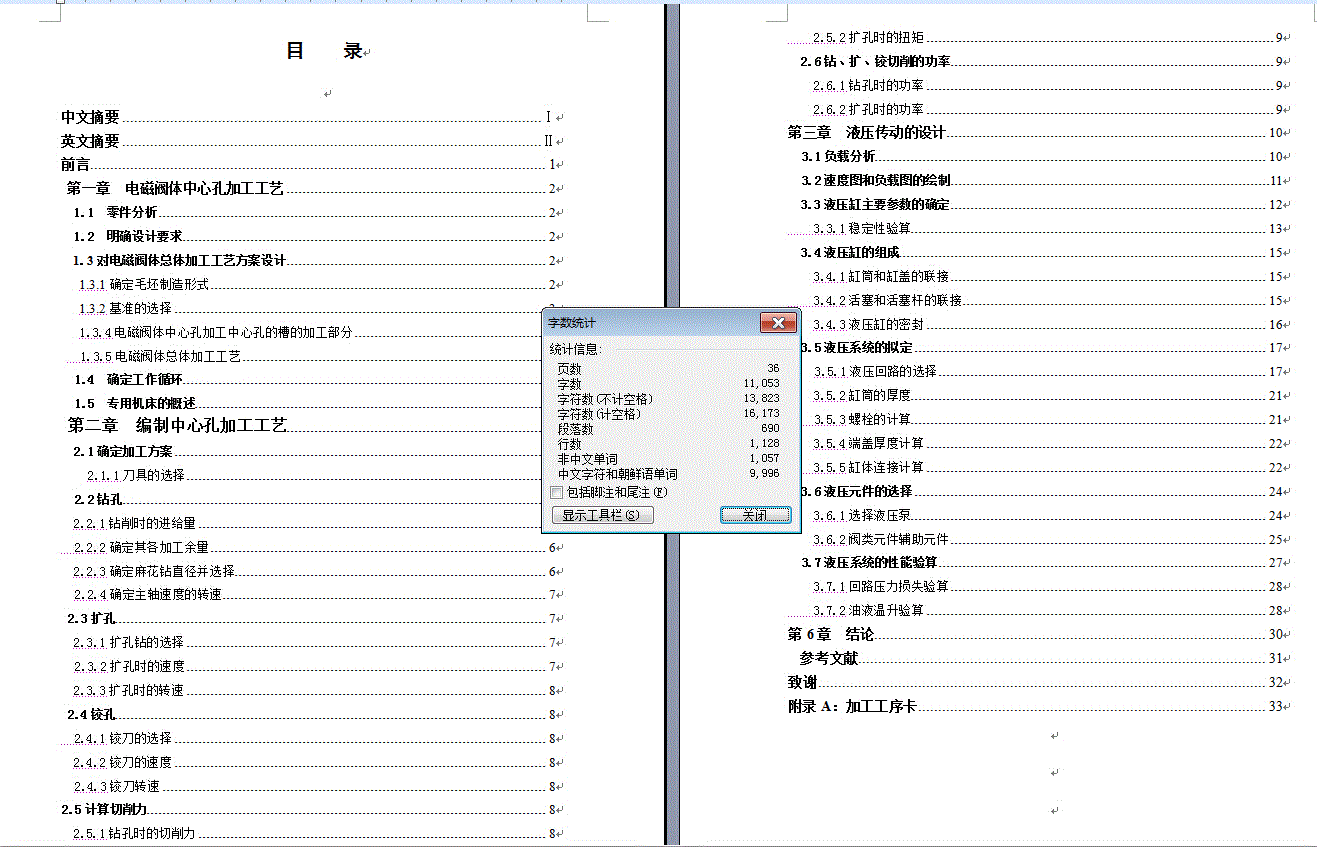This screenshot has width=1317, height=847.
Task: Select the 页数 value 36
Action: pos(773,369)
